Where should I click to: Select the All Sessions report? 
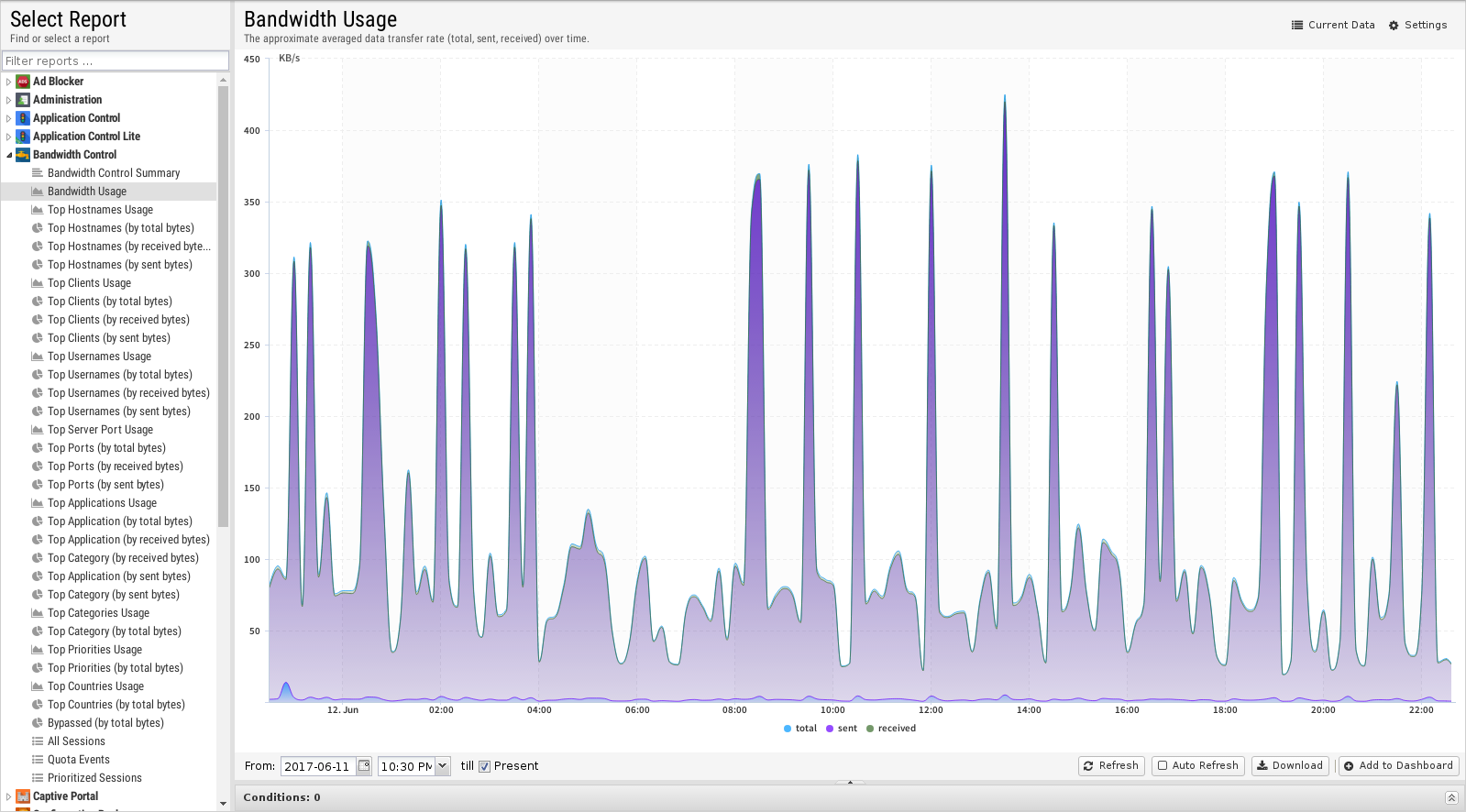pos(76,741)
